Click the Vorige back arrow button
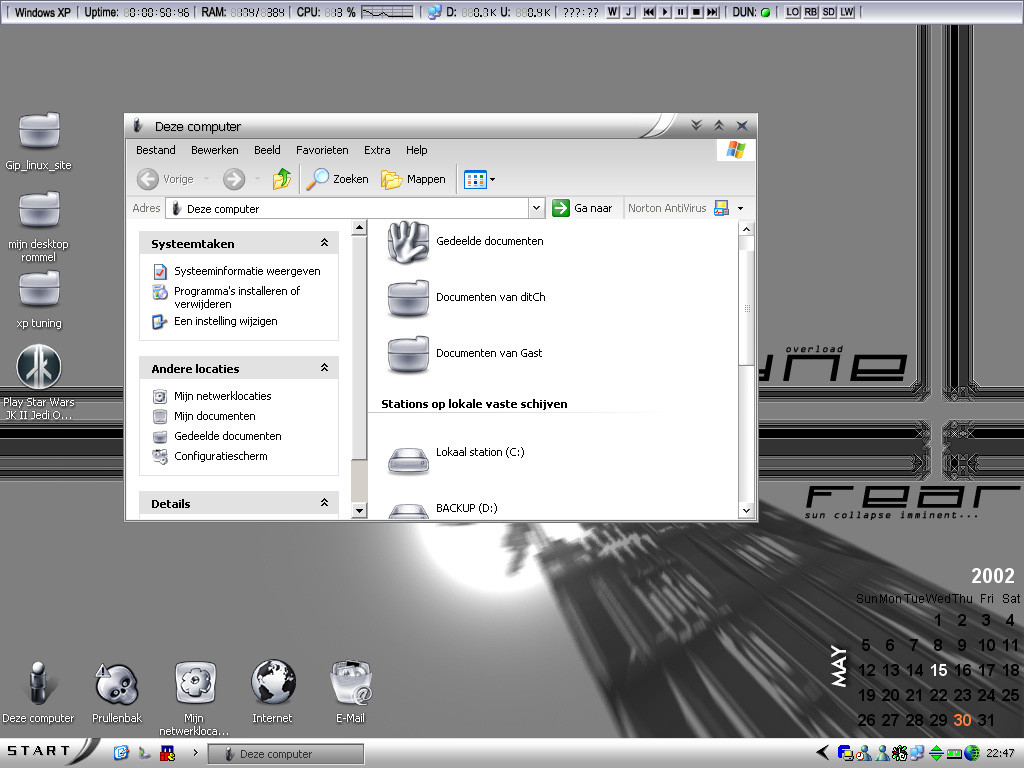1024x768 pixels. point(166,179)
